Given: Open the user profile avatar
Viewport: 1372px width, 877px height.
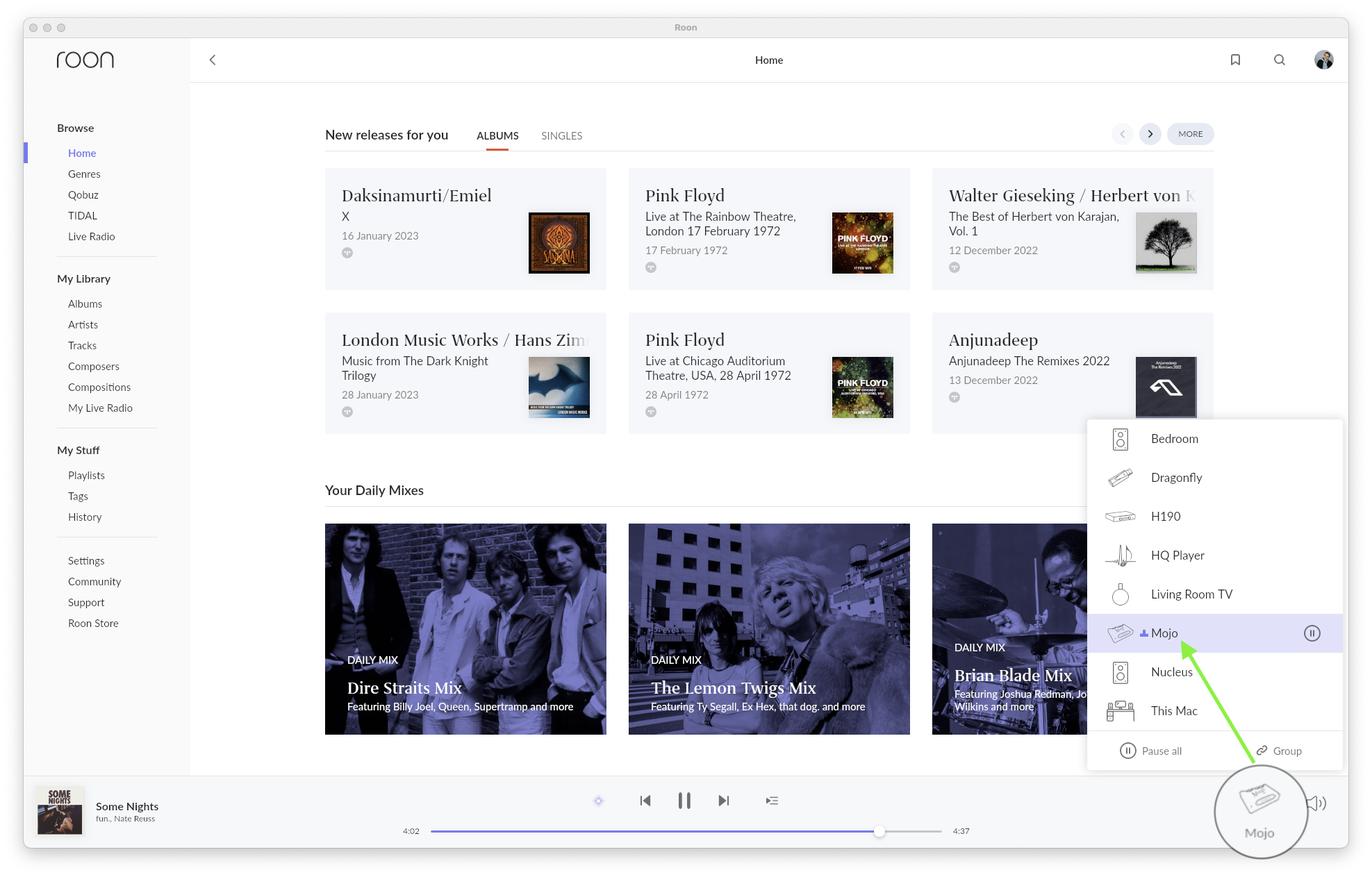Looking at the screenshot, I should pyautogui.click(x=1323, y=60).
